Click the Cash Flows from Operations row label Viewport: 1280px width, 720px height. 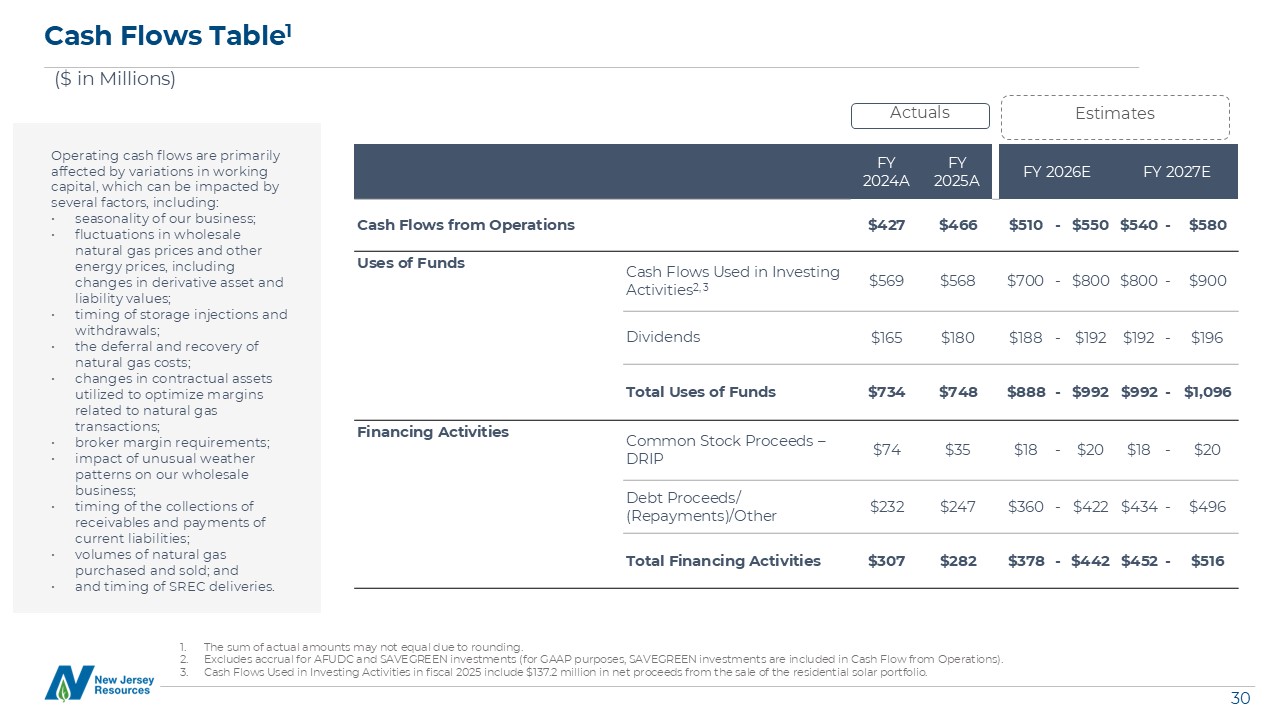tap(466, 225)
